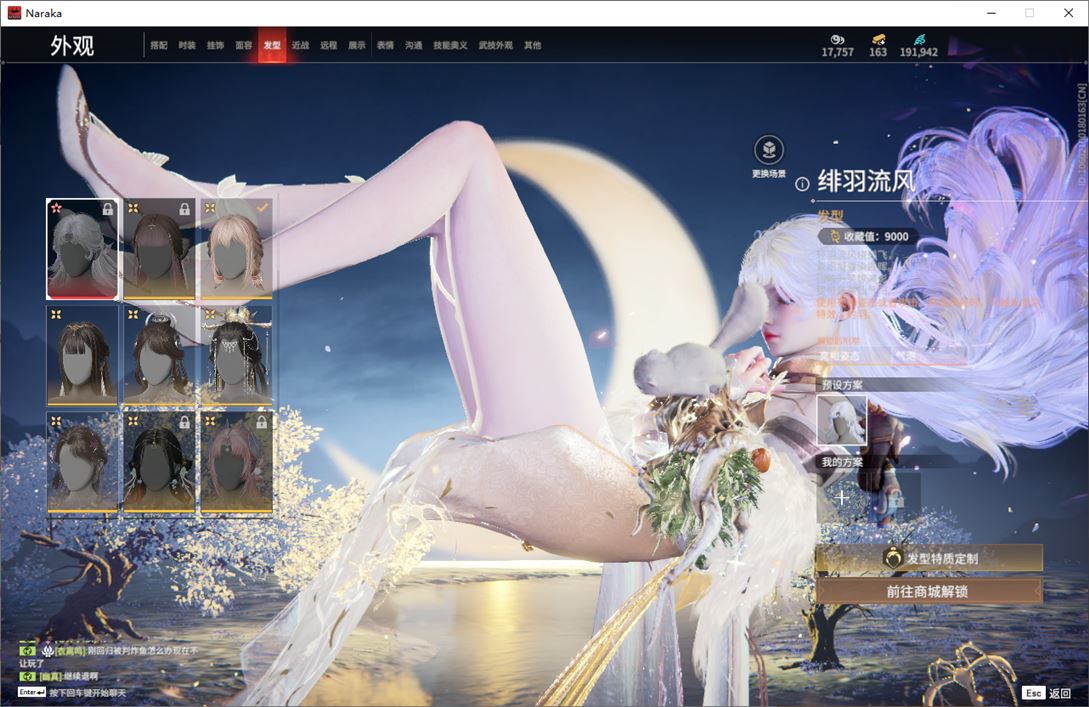Select the highlighted 发型 tab
Screen dimensions: 1089x707
272,45
